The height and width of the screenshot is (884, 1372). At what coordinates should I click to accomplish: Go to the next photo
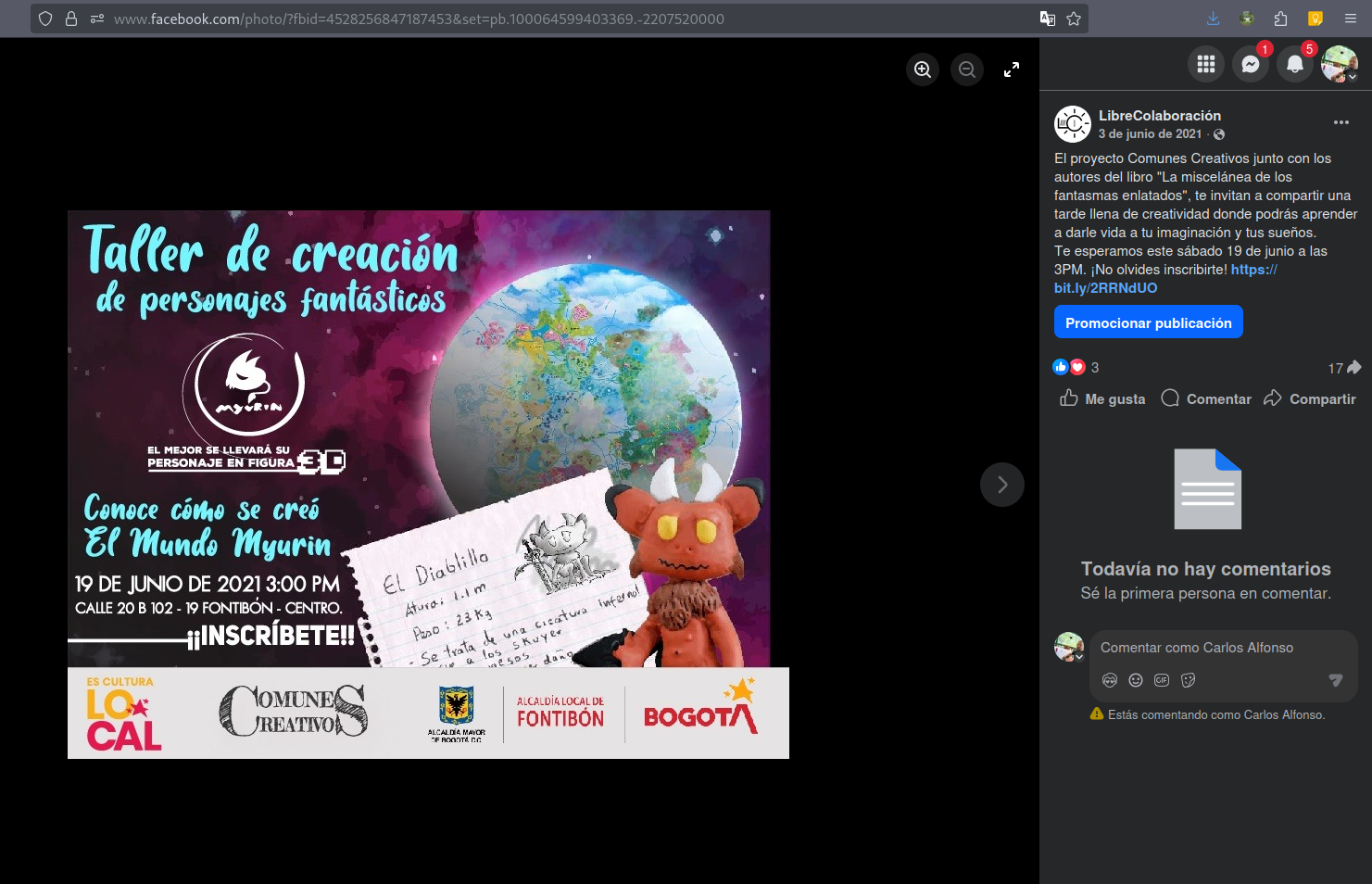(1002, 485)
